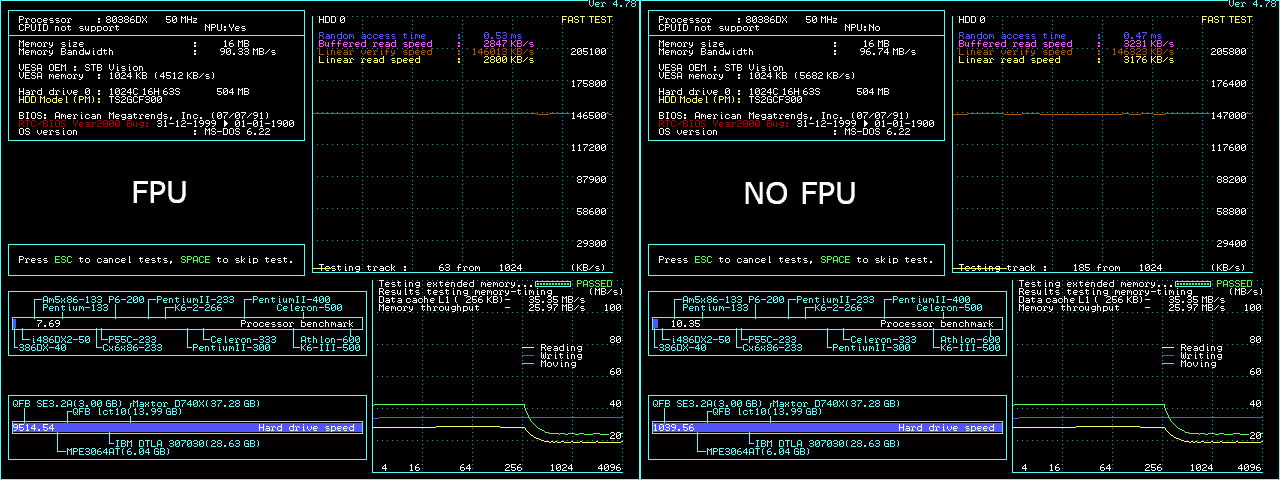The image size is (1280, 480).
Task: Click graph axis value 58800
Action: click(1229, 212)
